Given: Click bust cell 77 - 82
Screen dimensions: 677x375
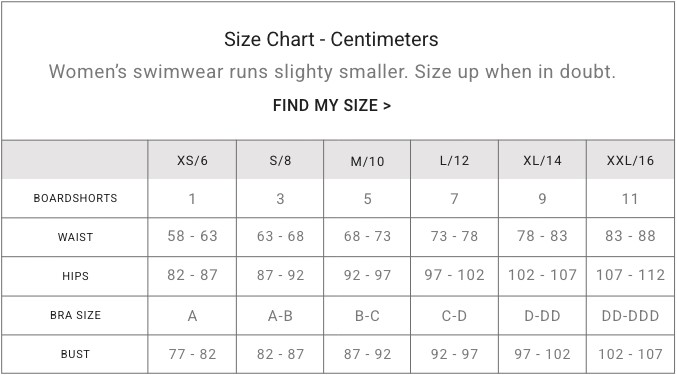Looking at the screenshot, I should [192, 354].
